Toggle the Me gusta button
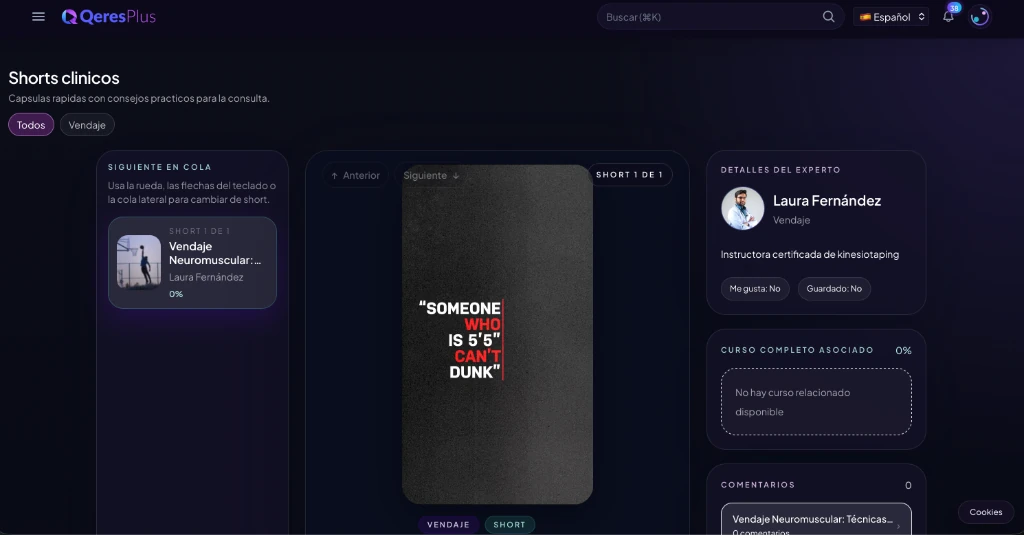Image resolution: width=1024 pixels, height=535 pixels. coord(755,289)
